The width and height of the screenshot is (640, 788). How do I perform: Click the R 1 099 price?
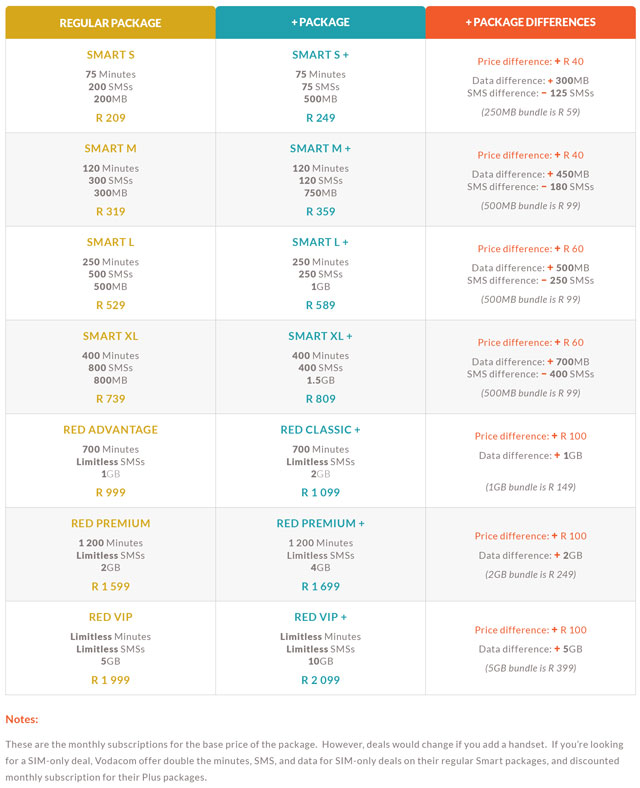320,493
